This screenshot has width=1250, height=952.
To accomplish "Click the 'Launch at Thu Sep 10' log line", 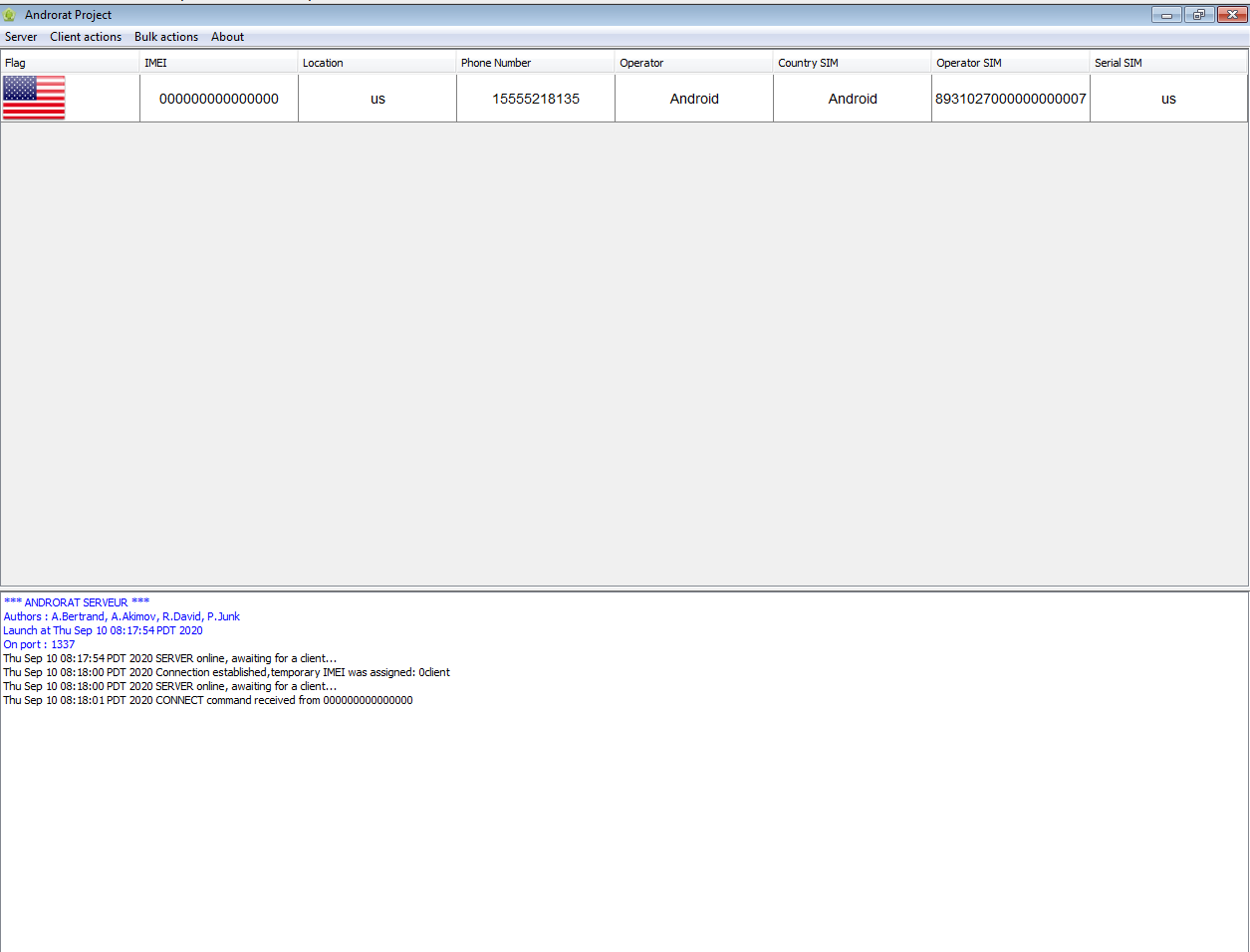I will click(103, 630).
